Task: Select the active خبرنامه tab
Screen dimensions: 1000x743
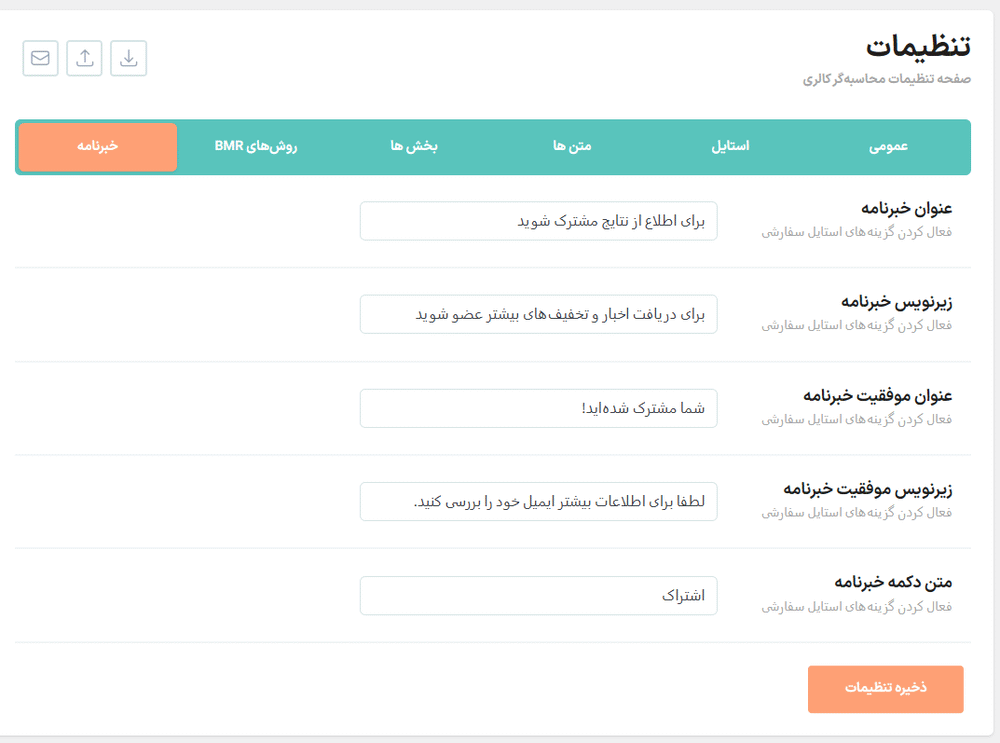Action: (x=96, y=147)
